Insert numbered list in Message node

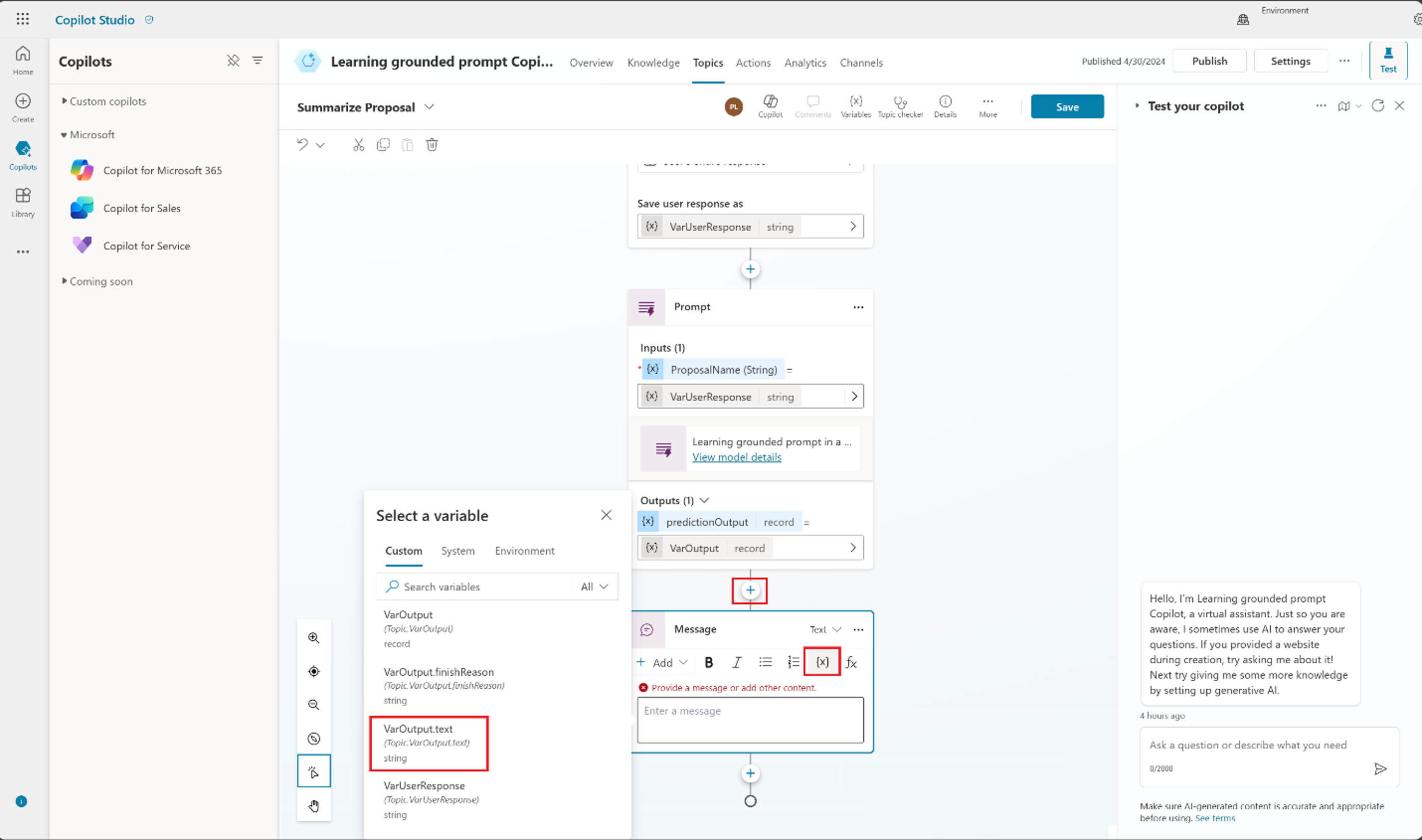[x=793, y=662]
